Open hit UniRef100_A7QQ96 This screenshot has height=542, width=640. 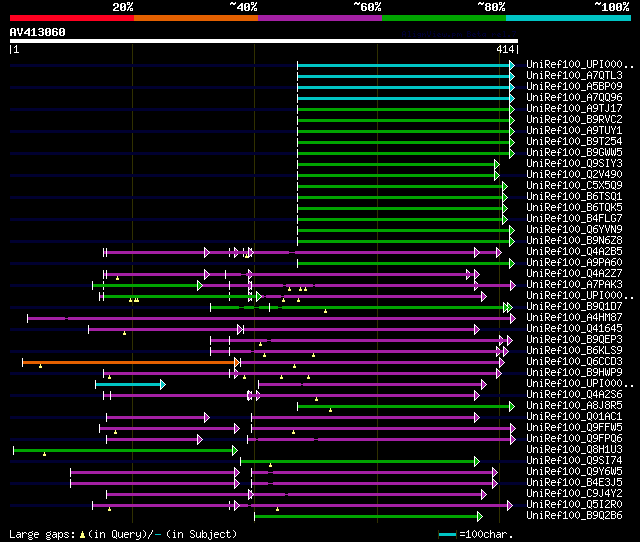point(574,98)
